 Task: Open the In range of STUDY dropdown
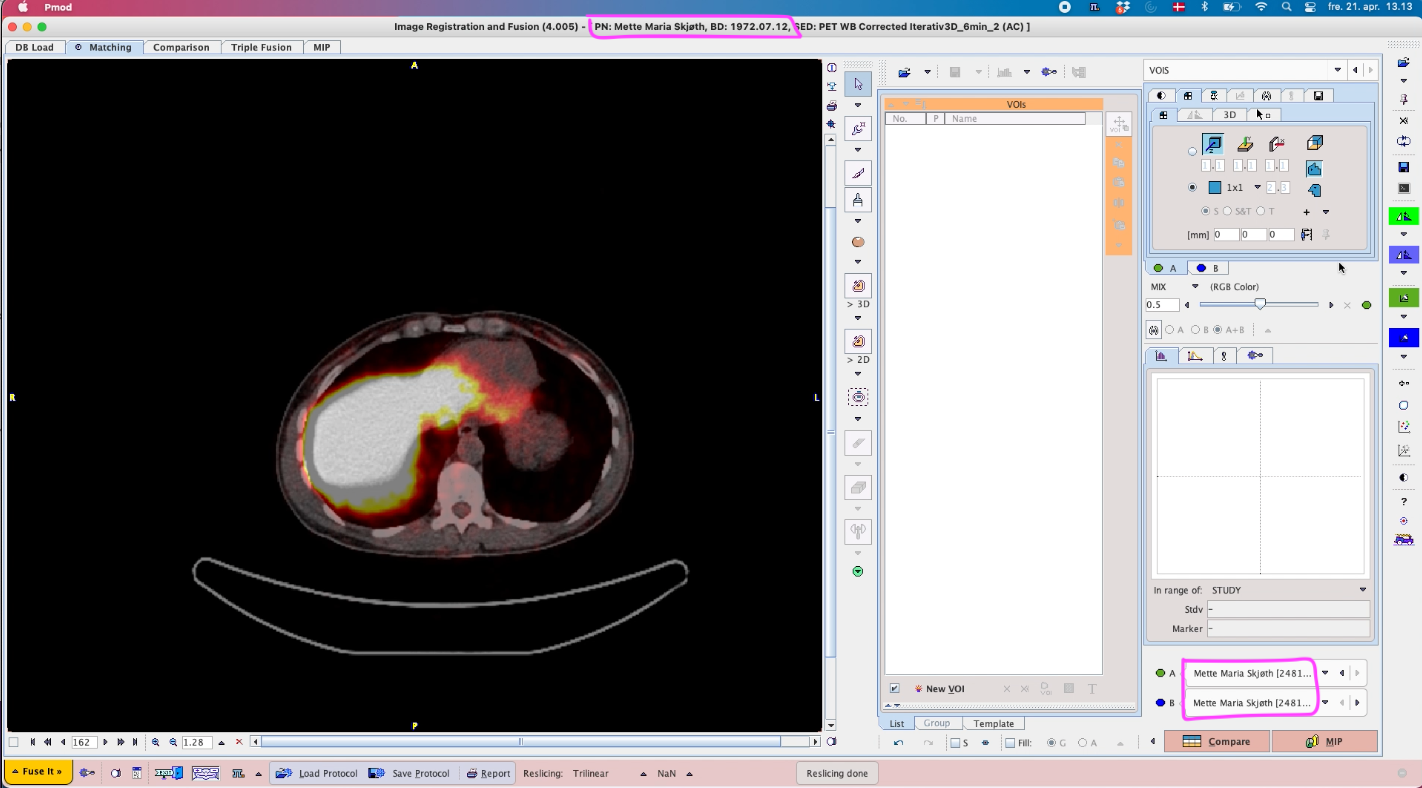pos(1362,590)
